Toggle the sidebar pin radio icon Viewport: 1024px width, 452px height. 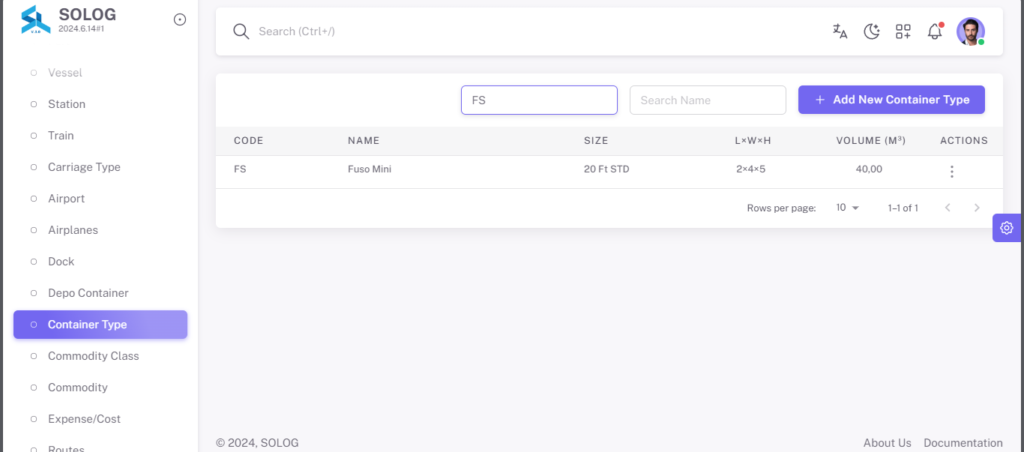[180, 20]
